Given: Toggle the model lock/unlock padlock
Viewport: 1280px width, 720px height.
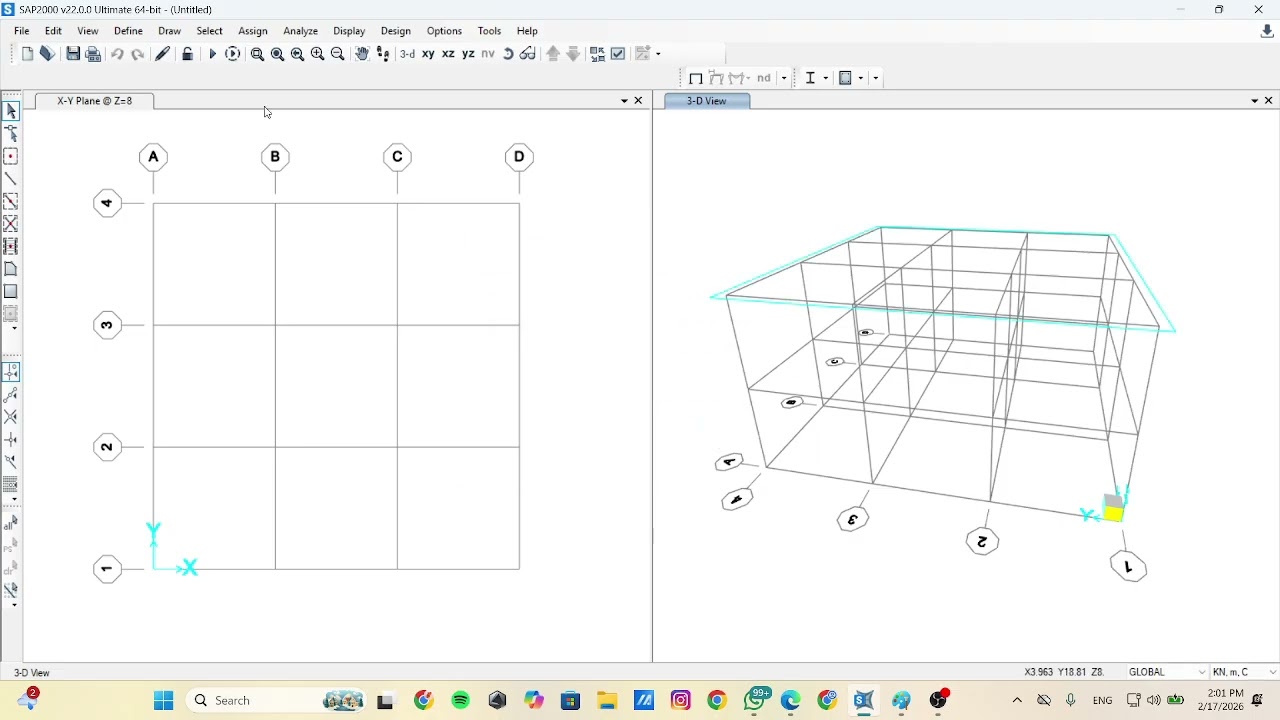Looking at the screenshot, I should point(187,54).
